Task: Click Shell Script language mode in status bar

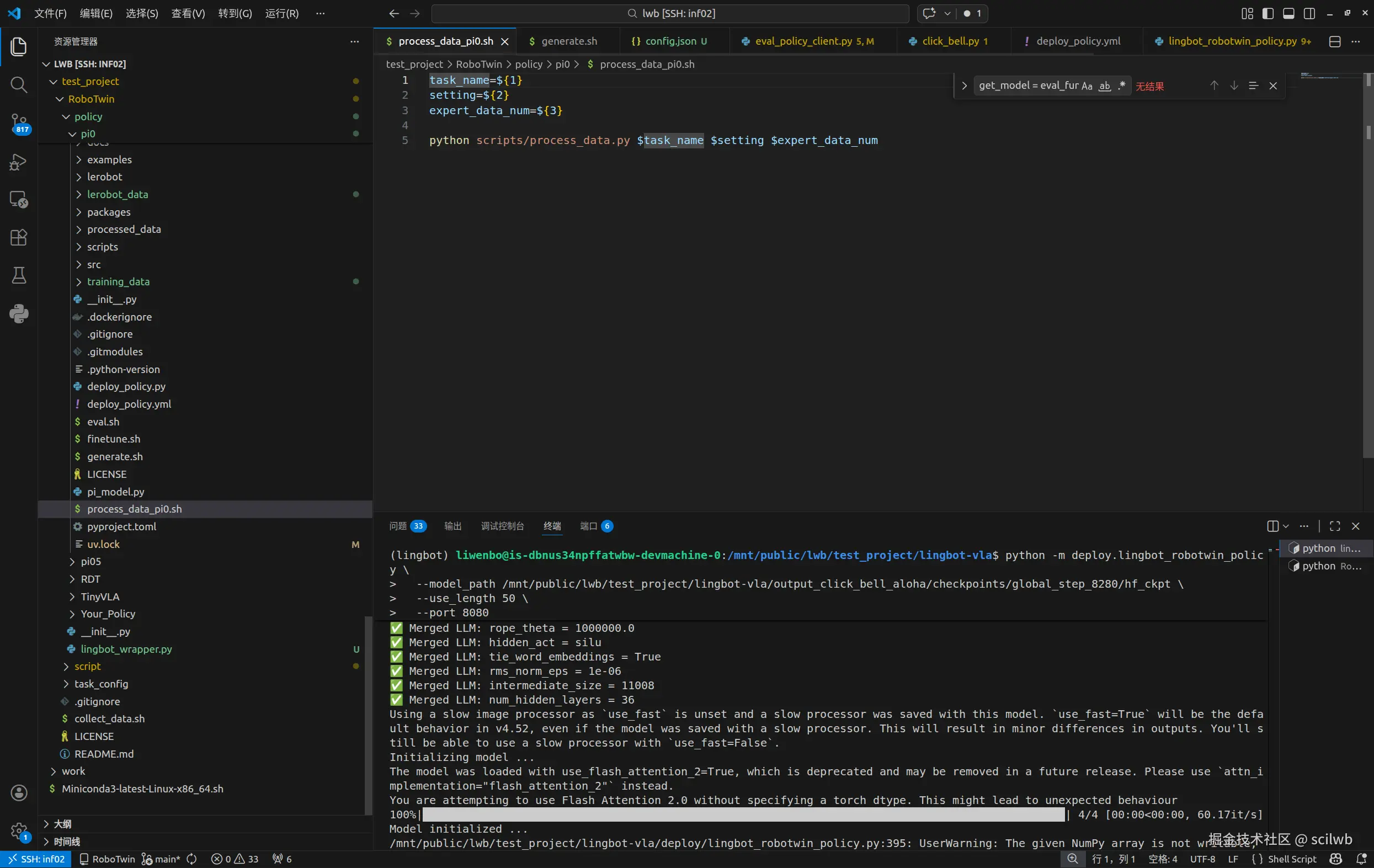Action: coord(1291,859)
